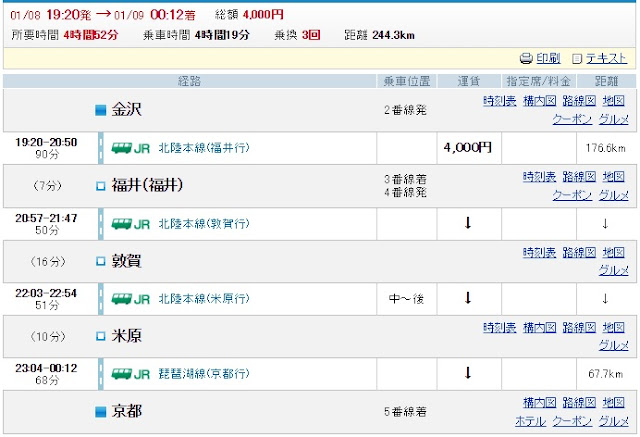Click the printer icon beside 印刷
Viewport: 640px width, 437px height.
tap(526, 59)
